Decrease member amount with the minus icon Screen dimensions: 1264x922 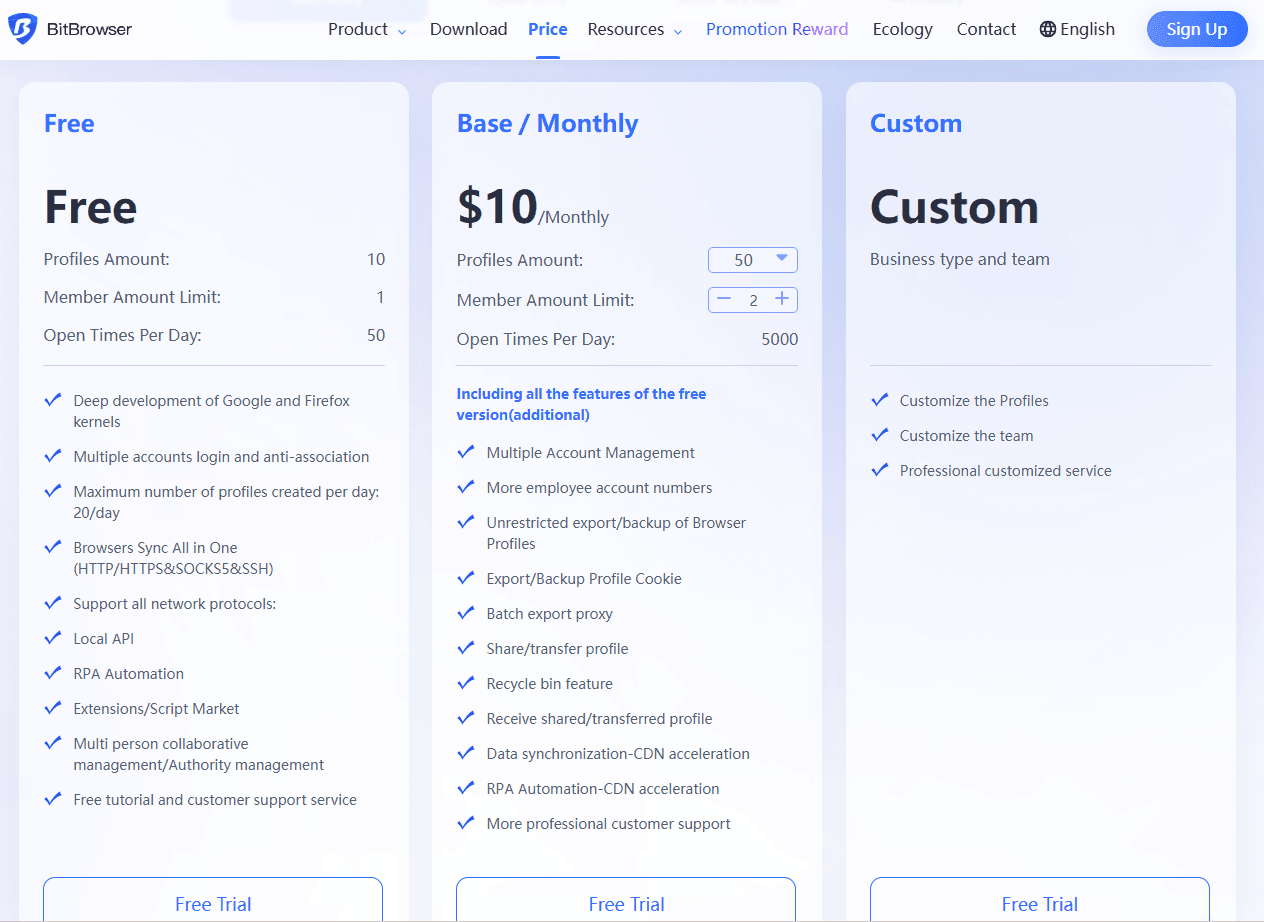pyautogui.click(x=723, y=299)
